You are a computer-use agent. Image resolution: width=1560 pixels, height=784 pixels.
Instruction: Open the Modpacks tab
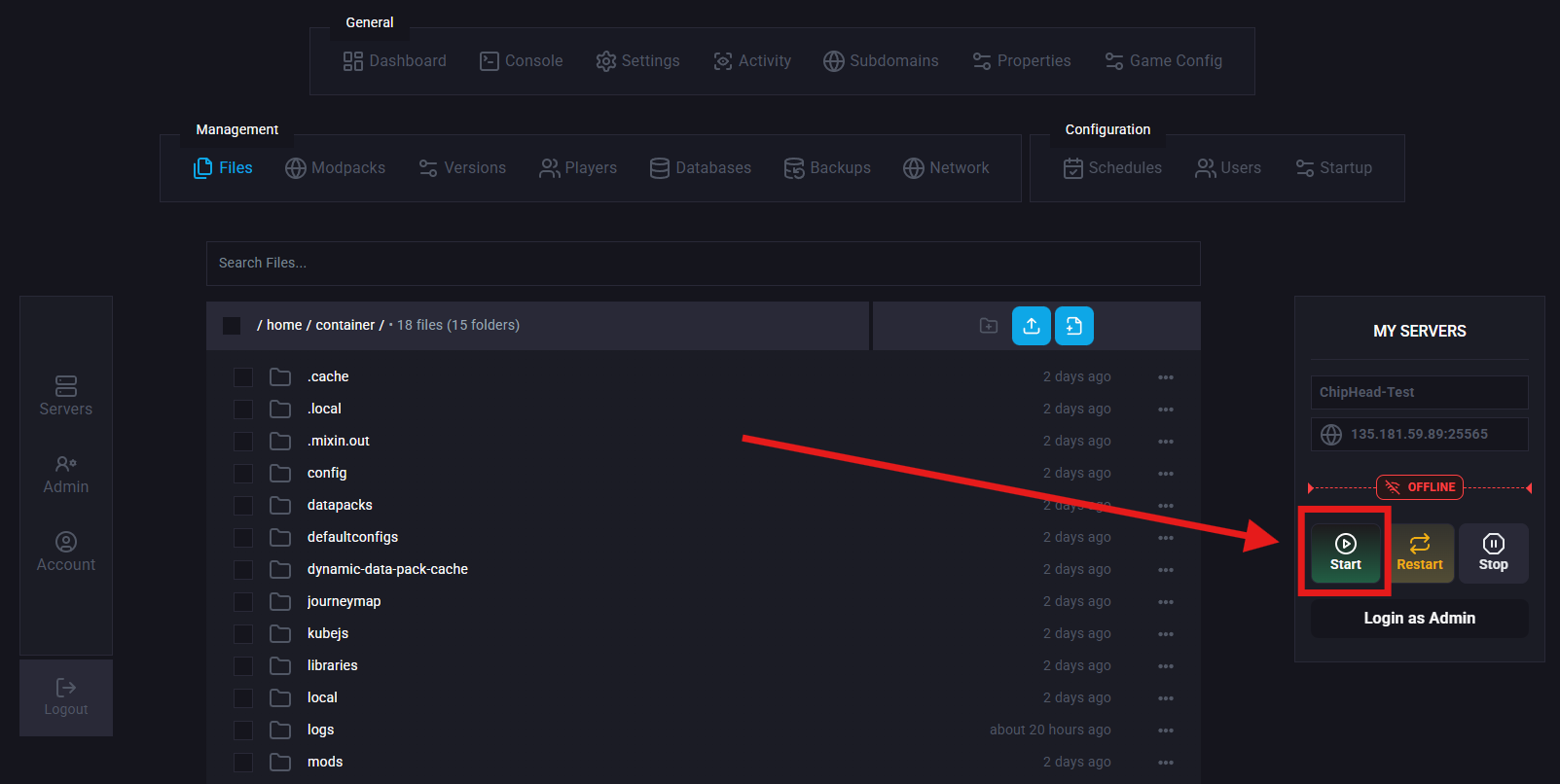335,168
